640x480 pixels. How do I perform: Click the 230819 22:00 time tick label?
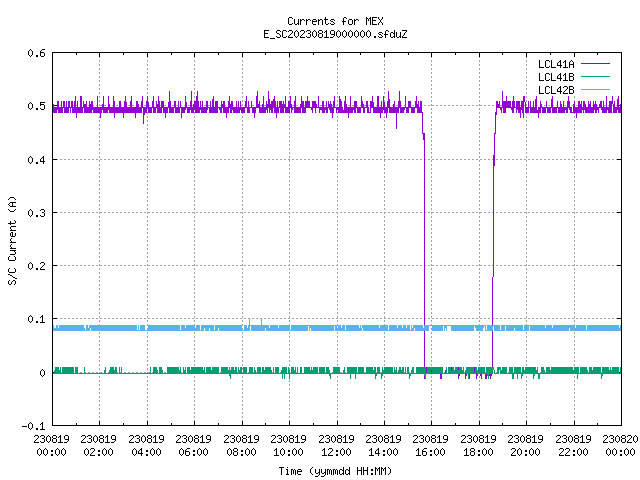[x=573, y=446]
